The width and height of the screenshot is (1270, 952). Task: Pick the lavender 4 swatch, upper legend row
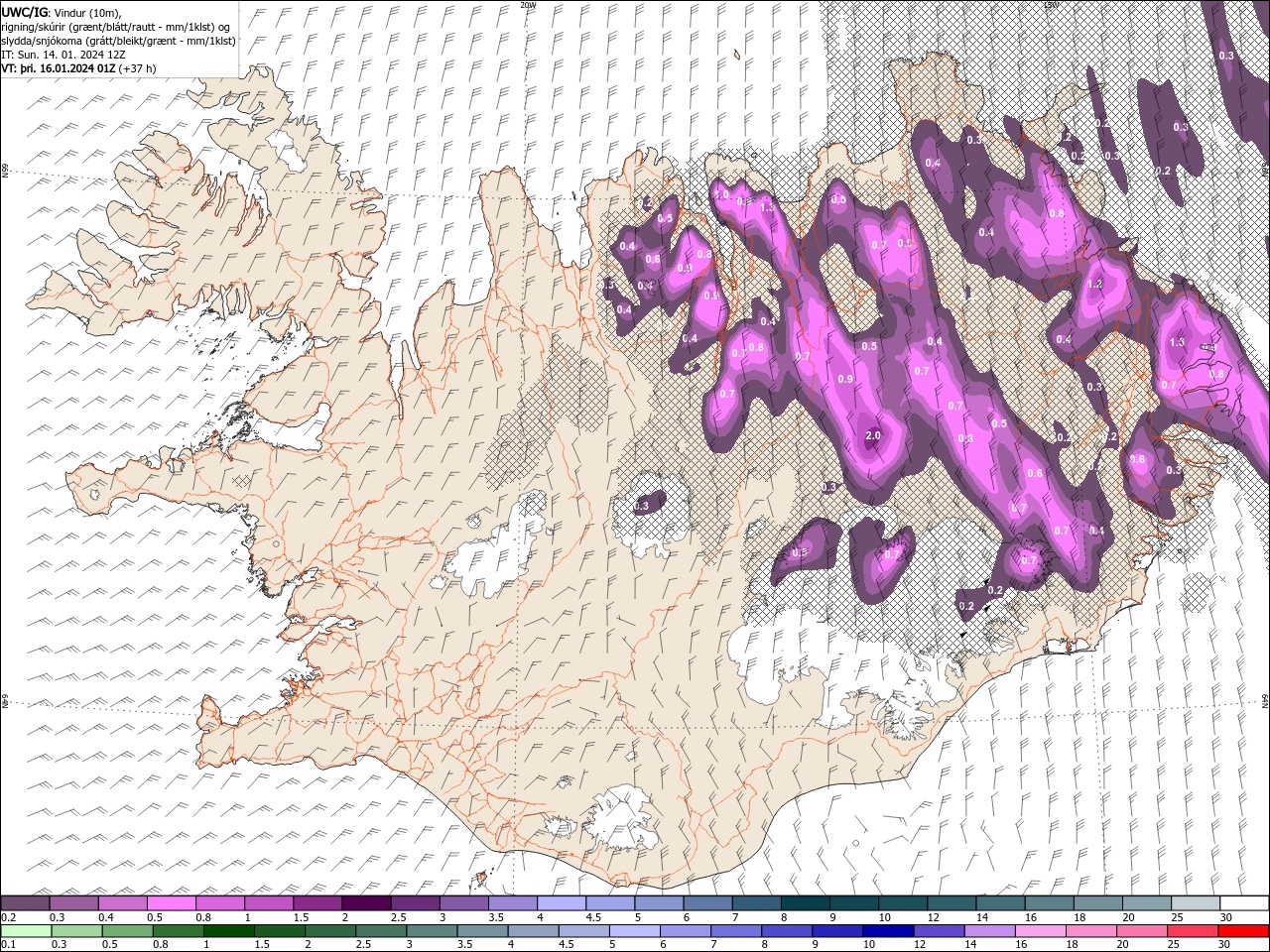562,903
